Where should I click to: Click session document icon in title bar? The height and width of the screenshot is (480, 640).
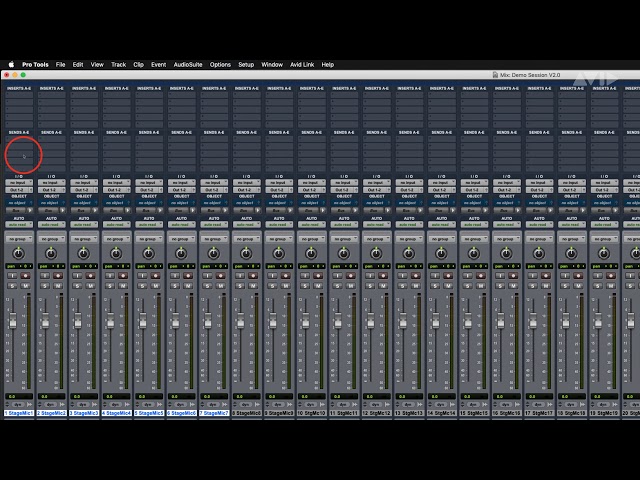click(x=495, y=75)
